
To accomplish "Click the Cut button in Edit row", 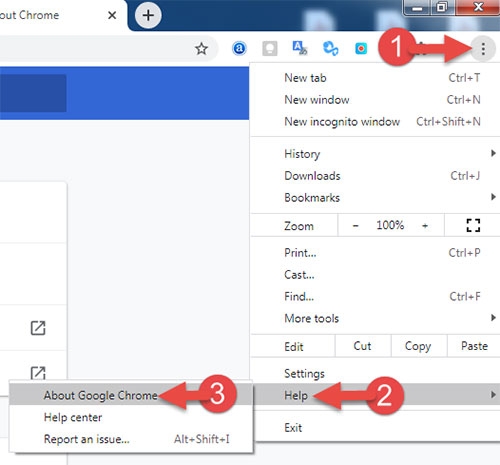I will point(363,346).
